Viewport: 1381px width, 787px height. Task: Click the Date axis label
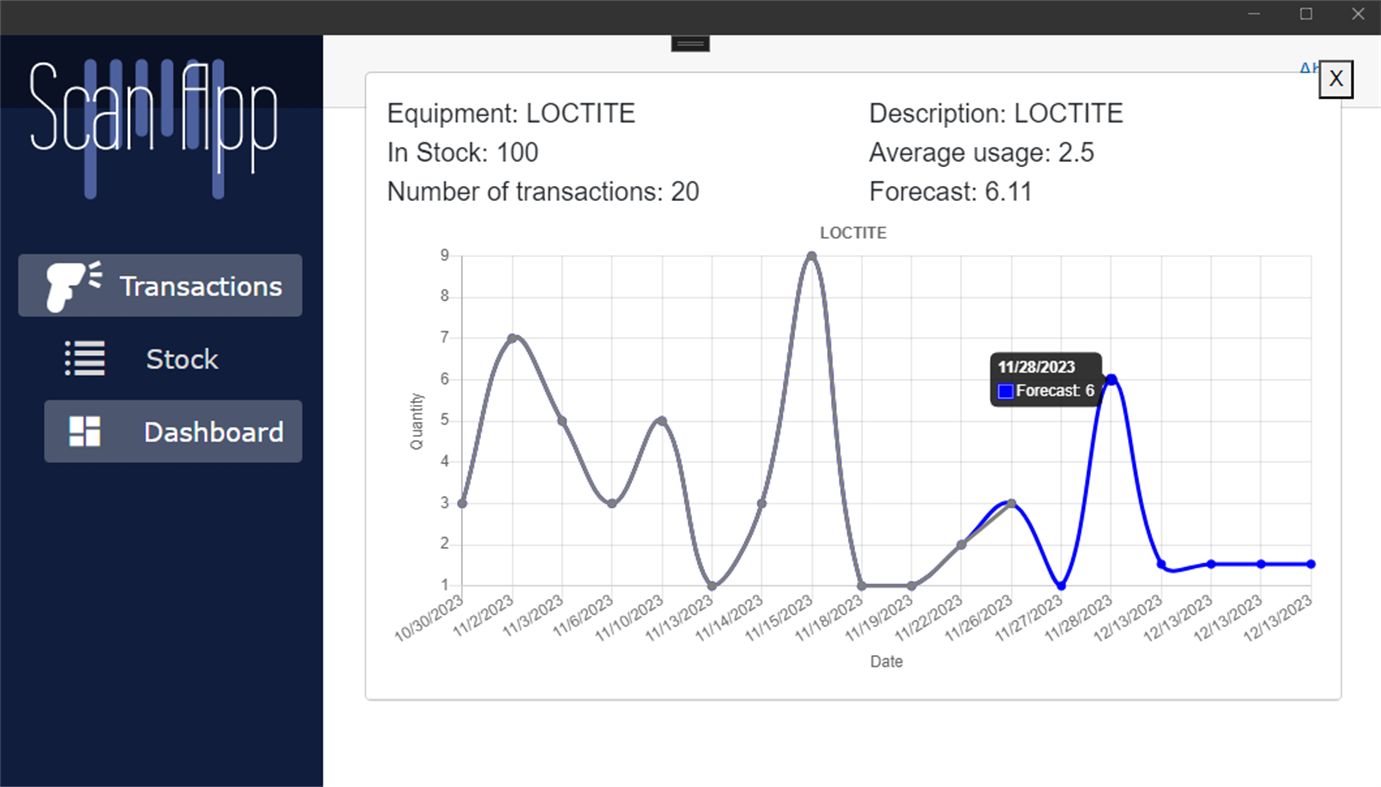(885, 661)
